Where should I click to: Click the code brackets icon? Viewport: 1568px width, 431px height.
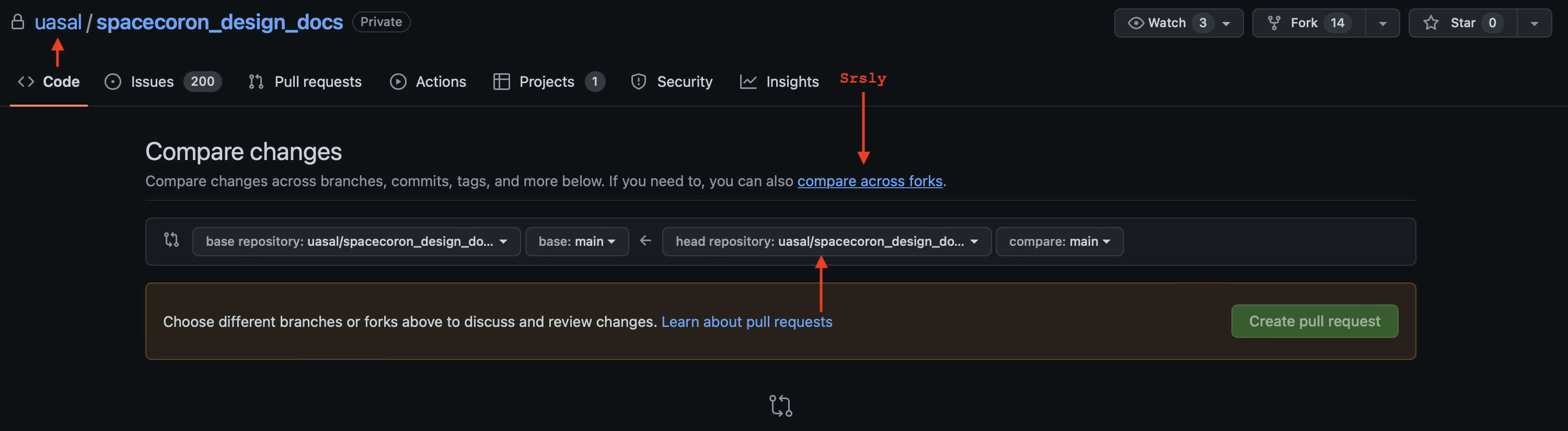point(26,82)
